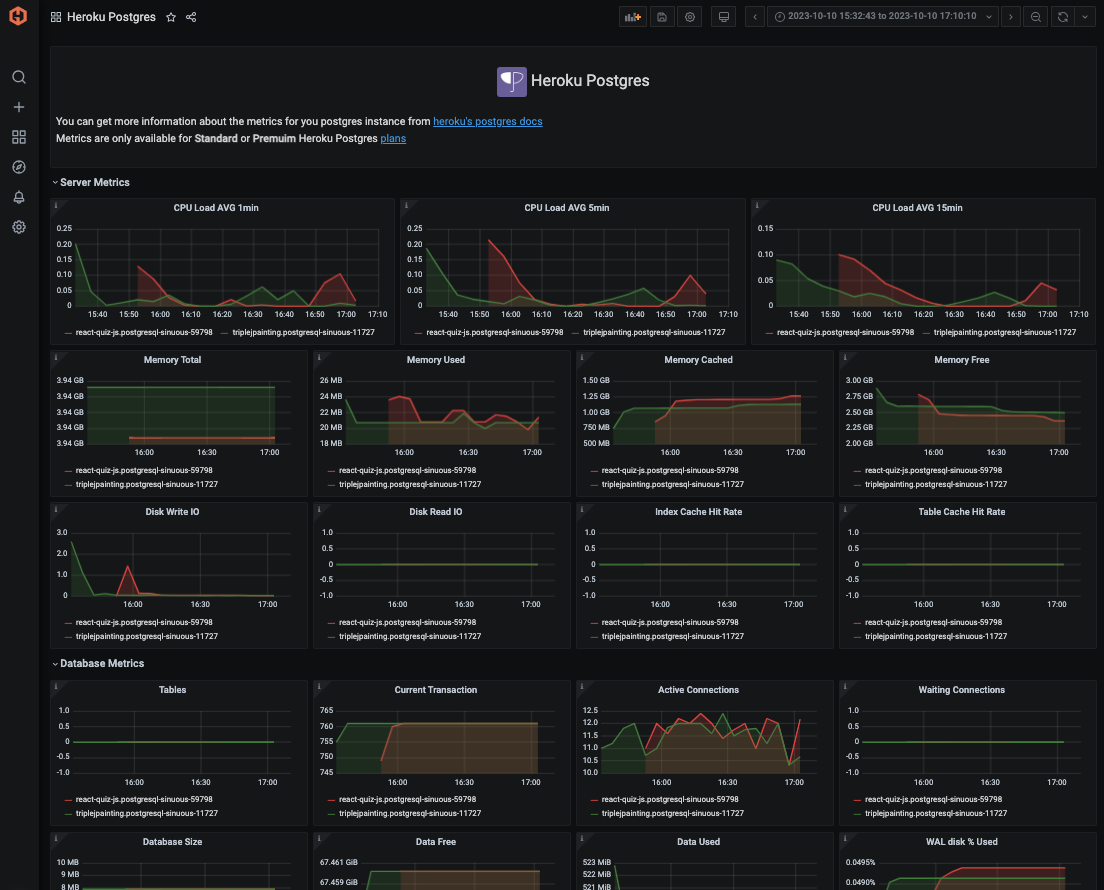Click the info icon on Active Connections panel
The height and width of the screenshot is (890, 1104).
(582, 687)
